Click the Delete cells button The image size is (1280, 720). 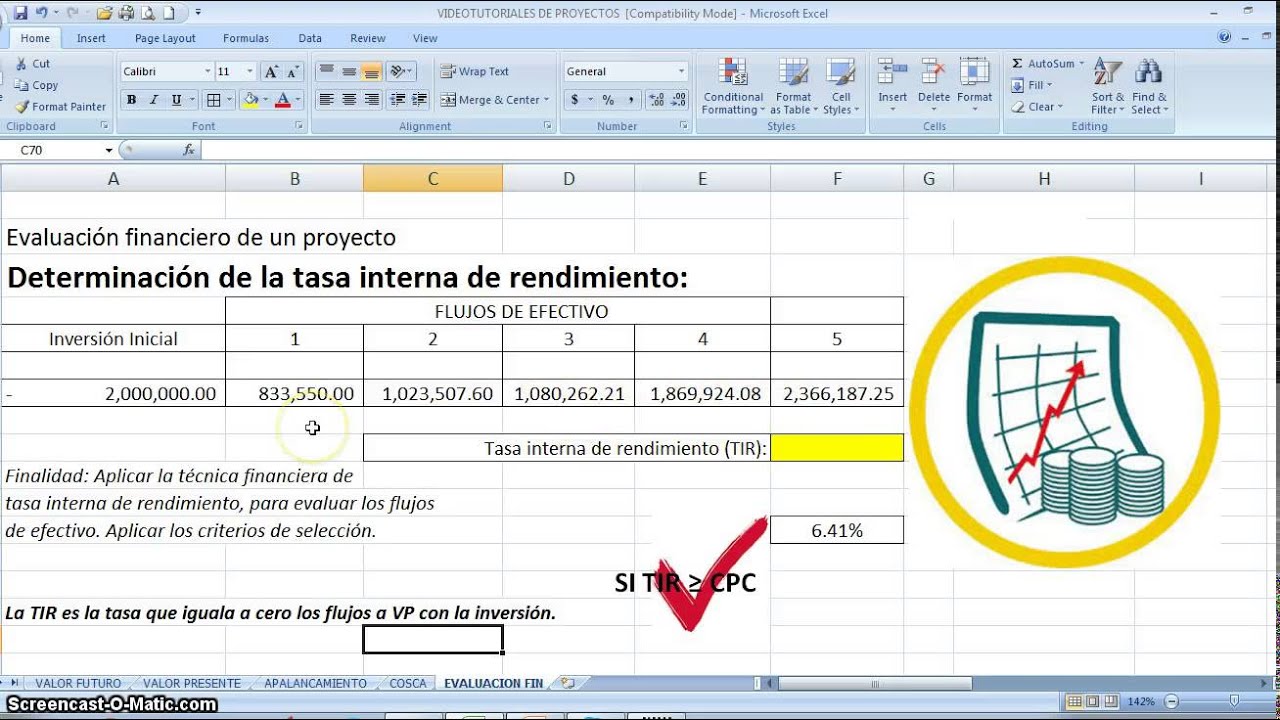point(934,85)
